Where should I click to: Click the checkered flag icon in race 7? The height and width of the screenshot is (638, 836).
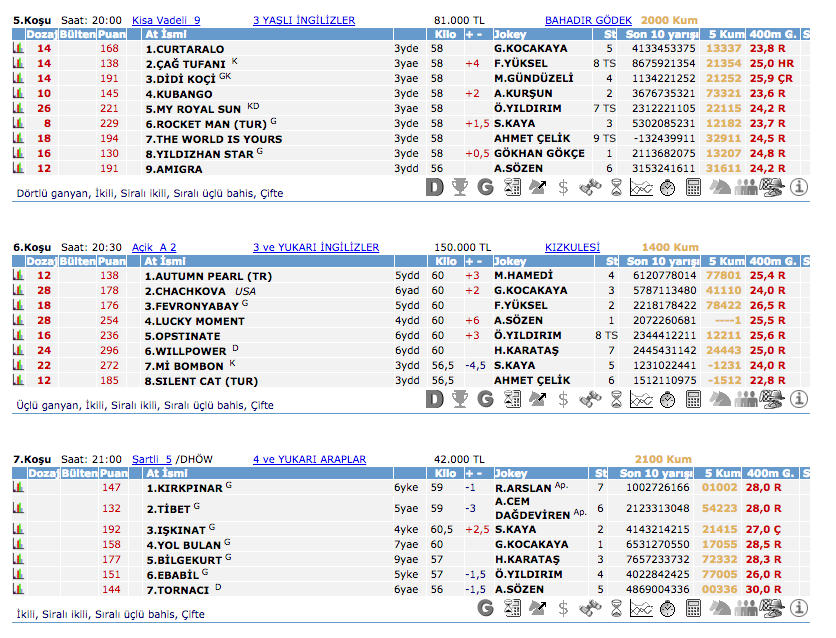772,607
